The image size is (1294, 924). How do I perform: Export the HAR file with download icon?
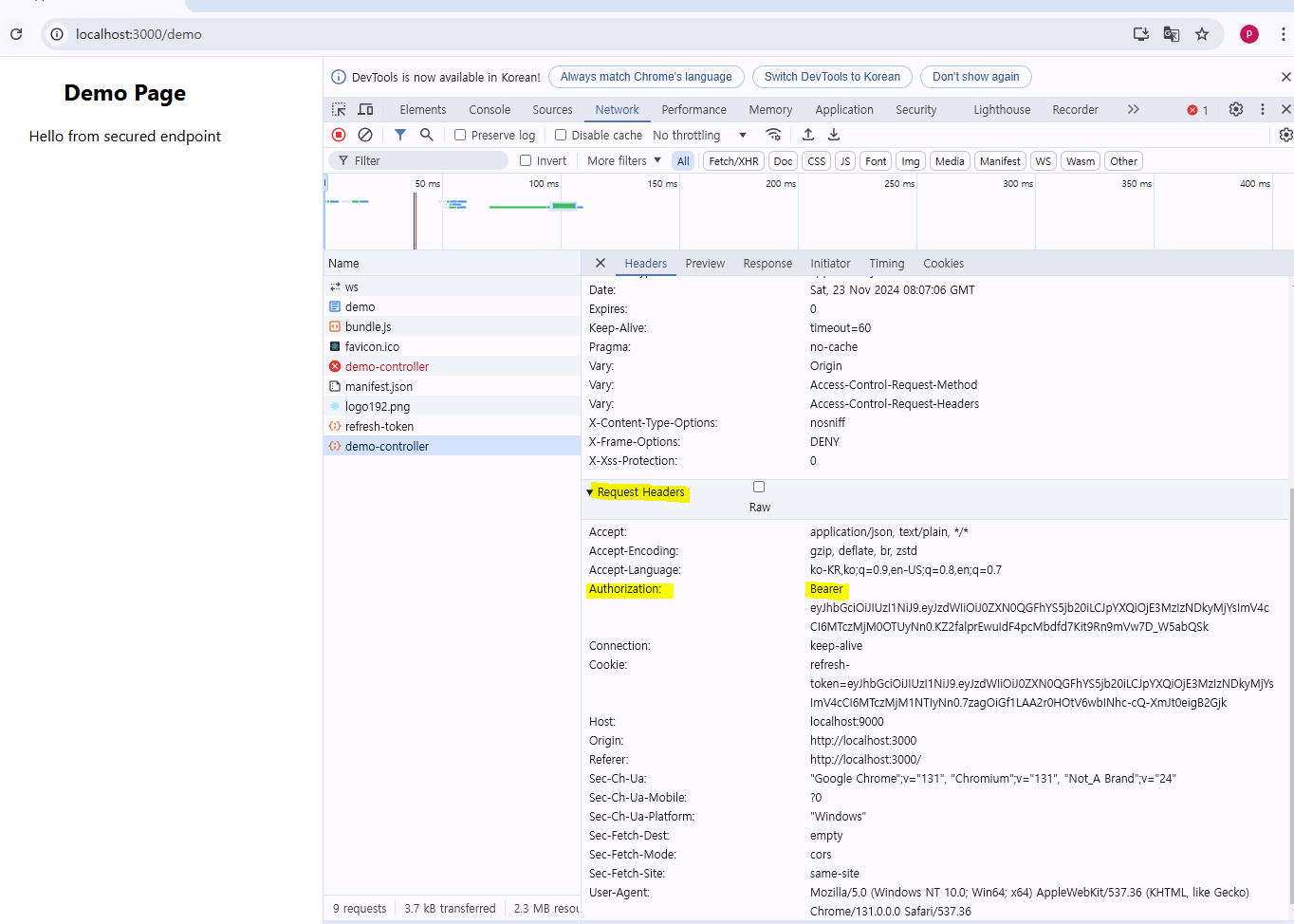[x=834, y=135]
